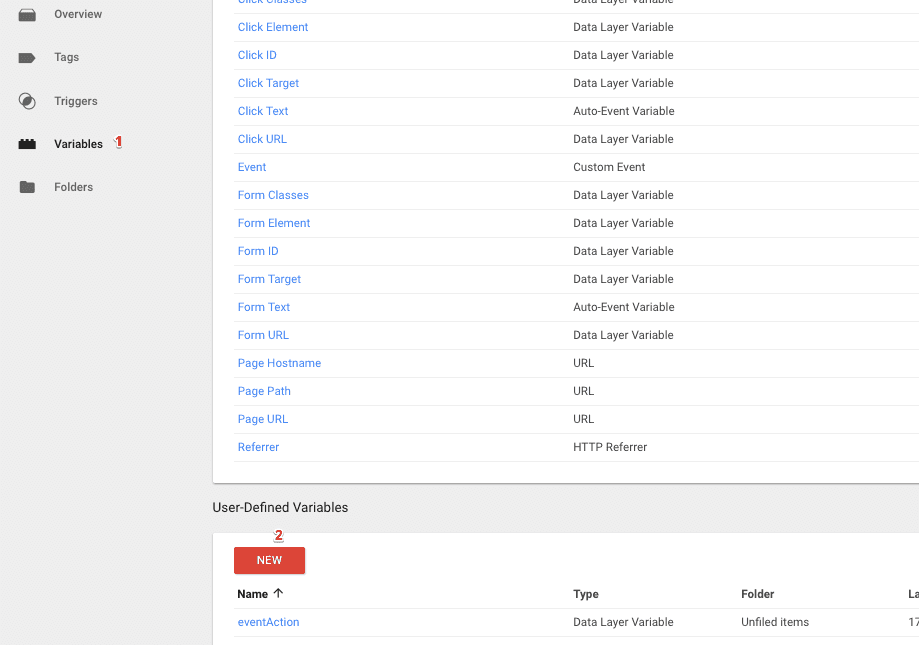Click the NEW variable button
The width and height of the screenshot is (919, 645).
point(268,560)
